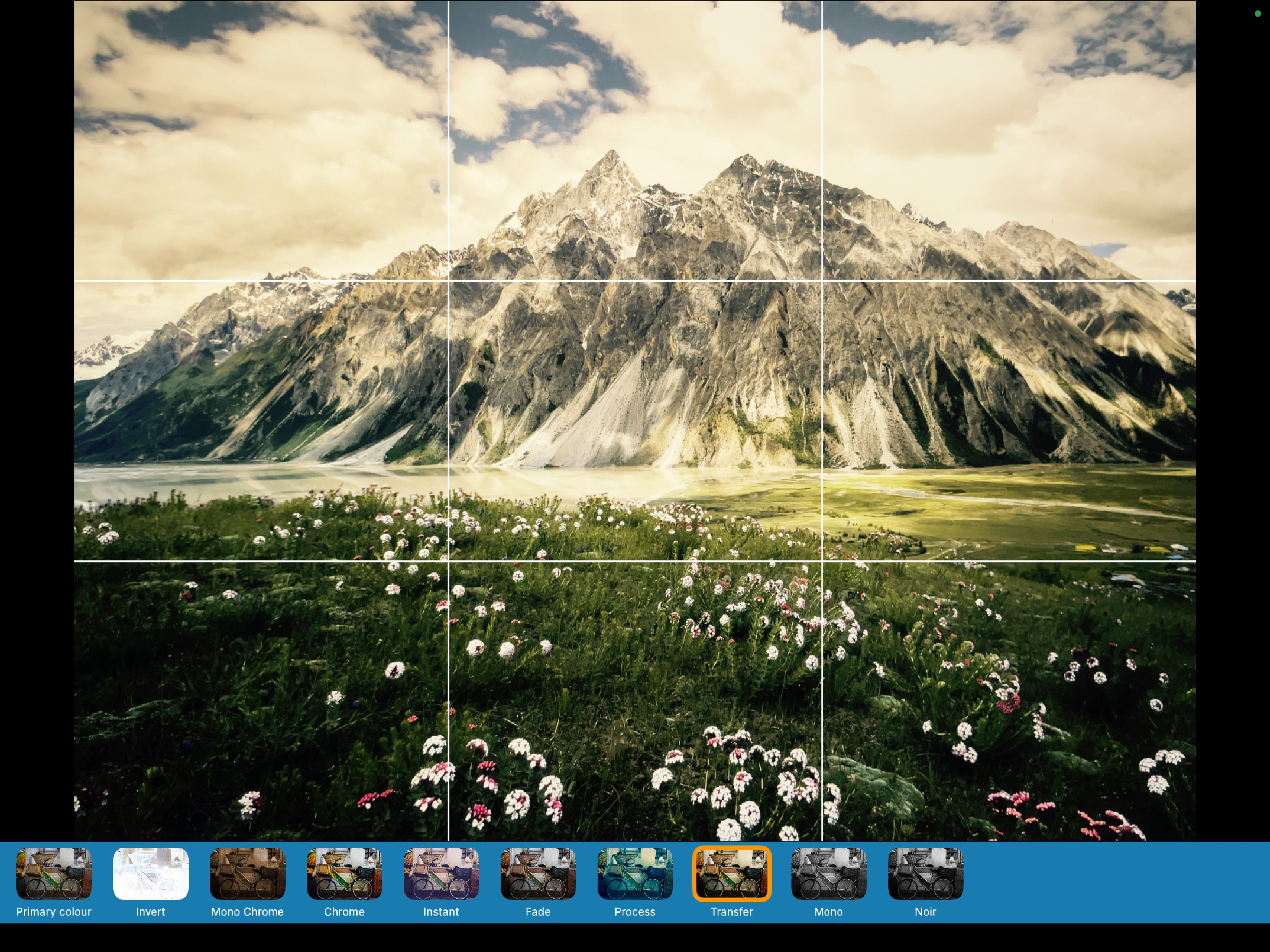The image size is (1270, 952).
Task: Click the Instant text label
Action: click(x=441, y=912)
